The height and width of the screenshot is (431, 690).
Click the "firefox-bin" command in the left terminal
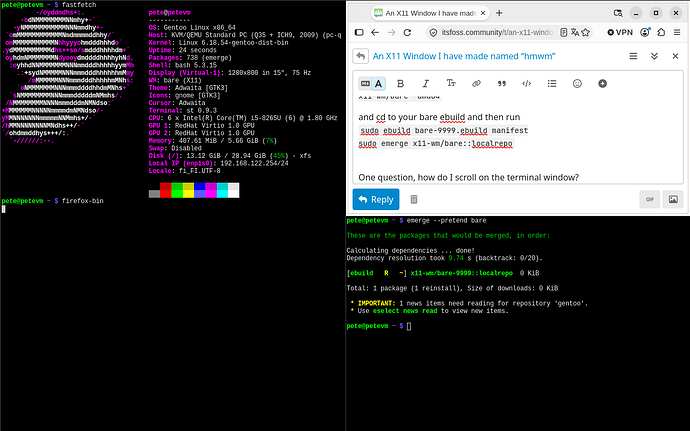tap(83, 201)
